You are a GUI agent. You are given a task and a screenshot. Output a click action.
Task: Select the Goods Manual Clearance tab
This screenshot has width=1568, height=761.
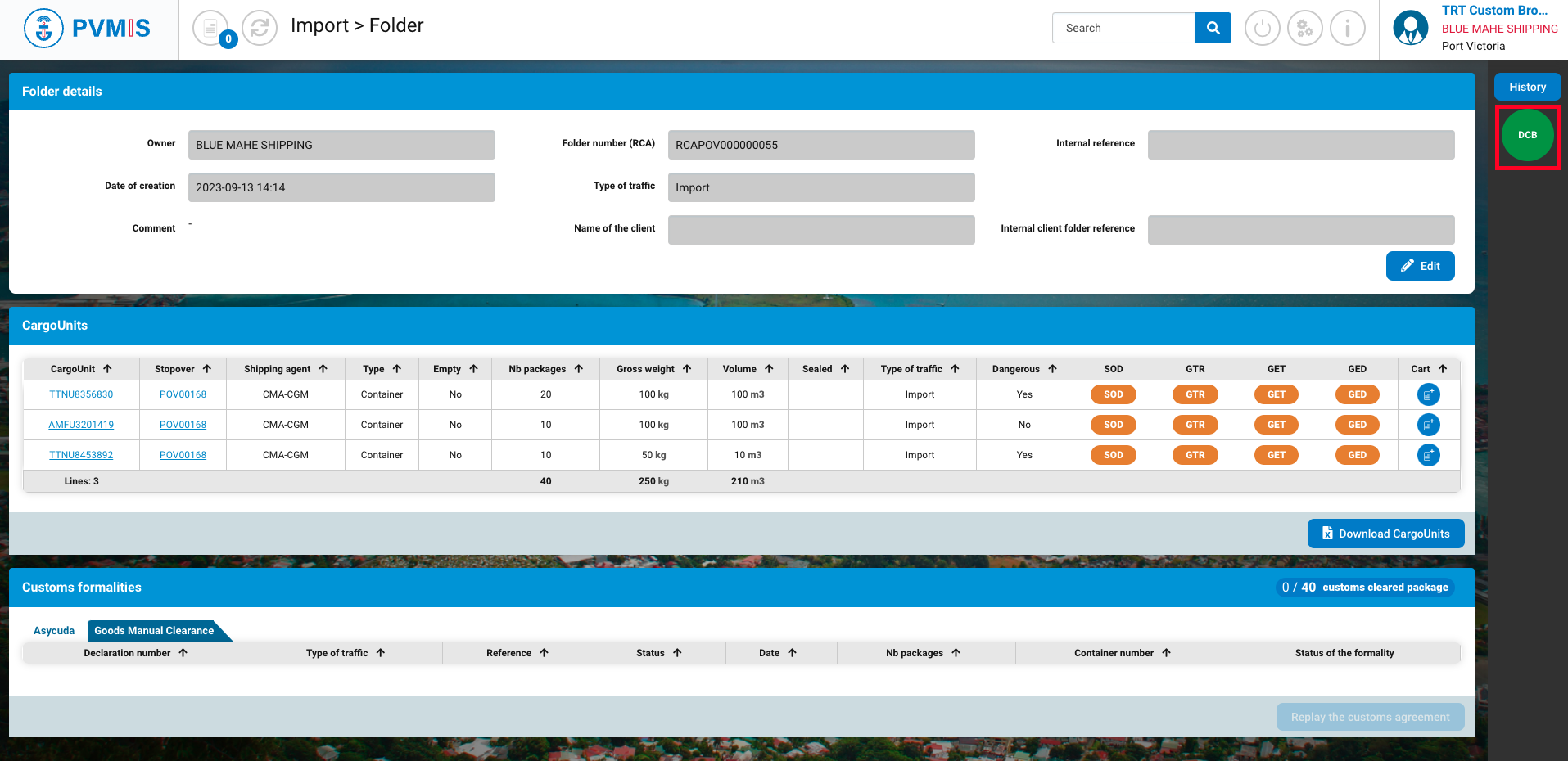coord(154,631)
